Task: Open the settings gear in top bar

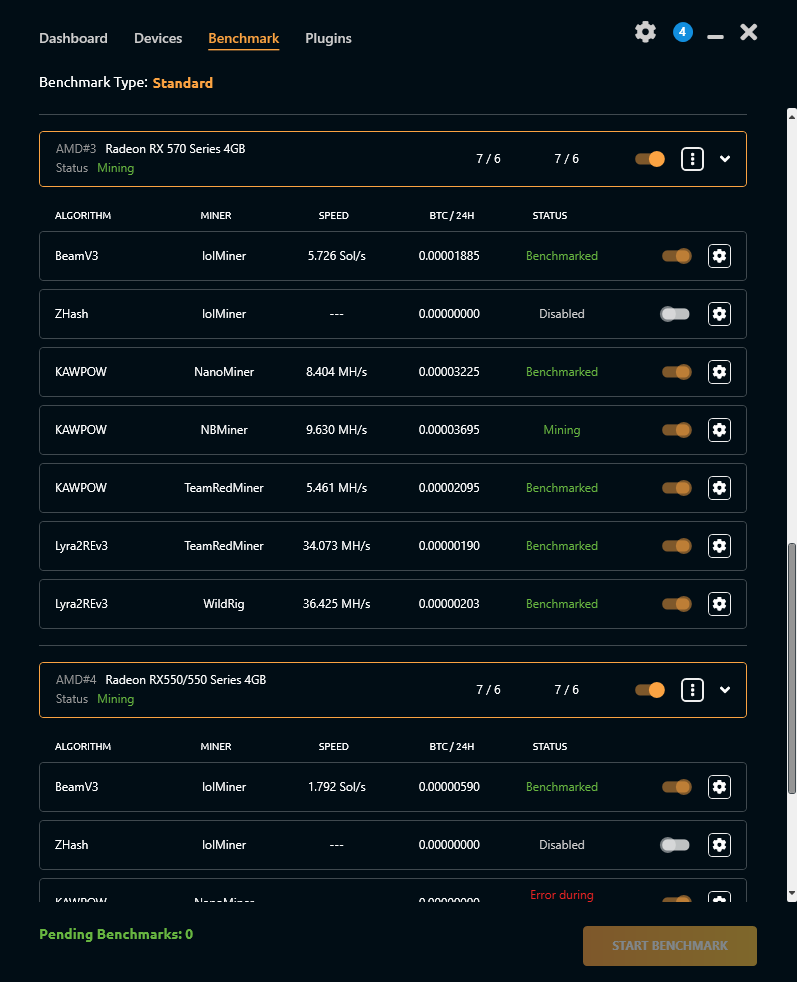Action: click(645, 32)
